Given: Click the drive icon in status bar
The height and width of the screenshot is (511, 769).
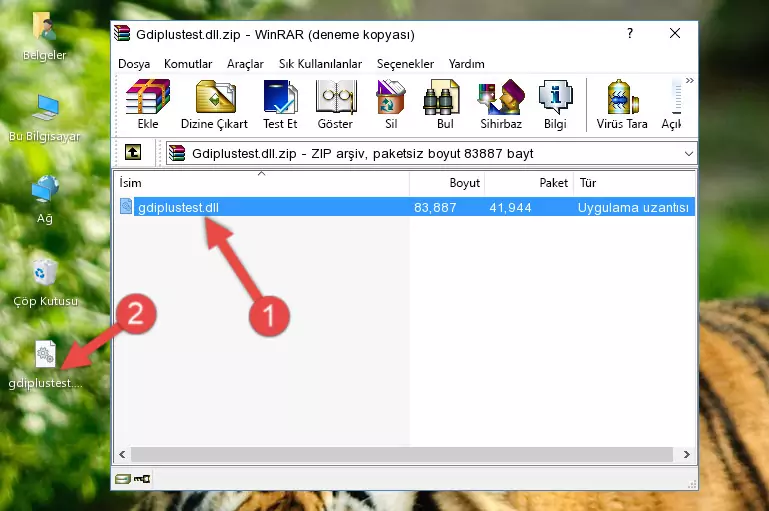Looking at the screenshot, I should [123, 479].
